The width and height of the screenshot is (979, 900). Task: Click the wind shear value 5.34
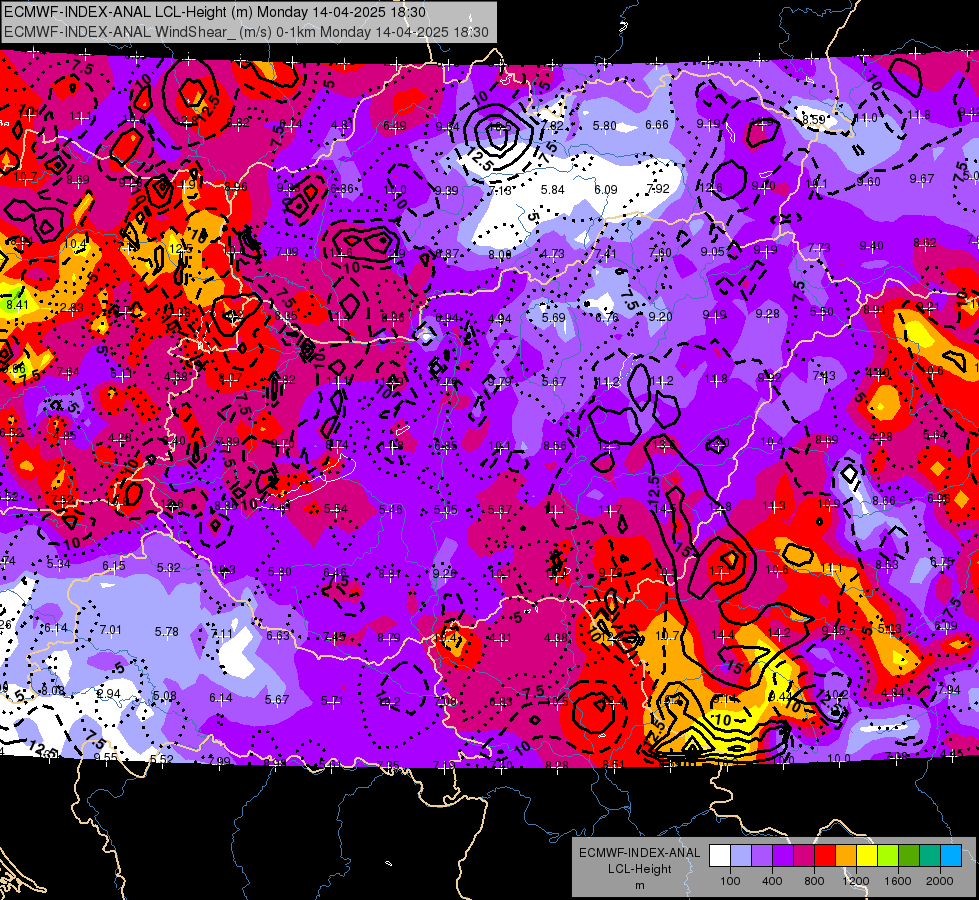click(x=58, y=564)
